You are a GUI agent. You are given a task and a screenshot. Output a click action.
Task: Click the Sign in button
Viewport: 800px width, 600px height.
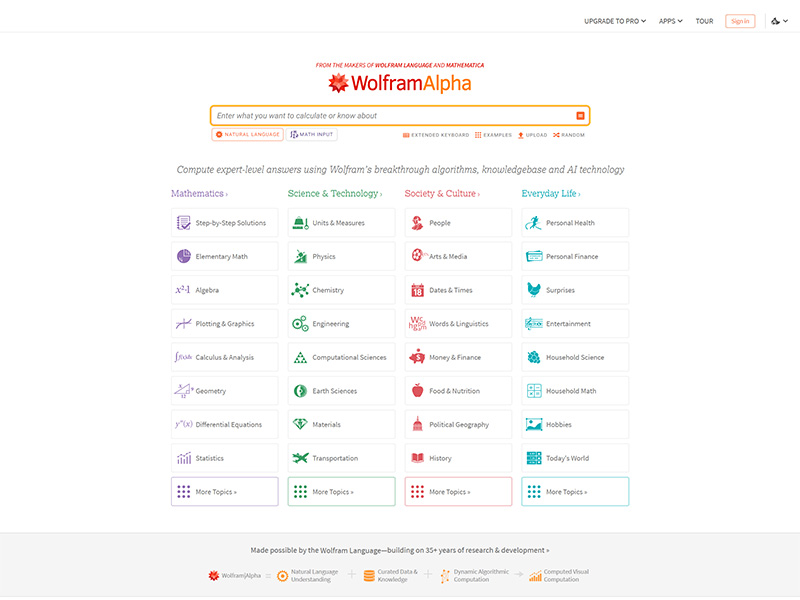pos(739,20)
